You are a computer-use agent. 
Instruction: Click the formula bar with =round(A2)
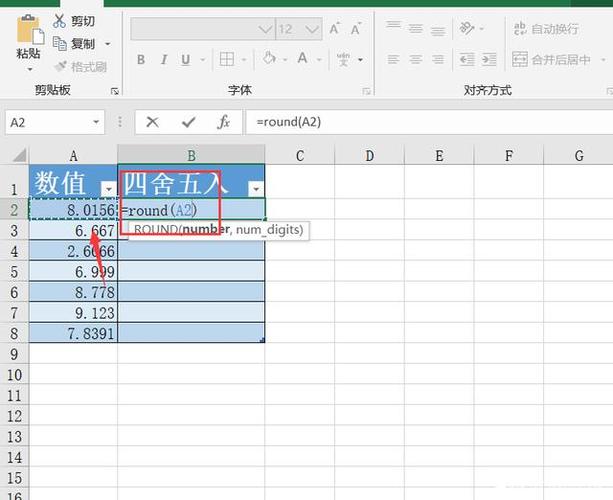click(x=428, y=122)
